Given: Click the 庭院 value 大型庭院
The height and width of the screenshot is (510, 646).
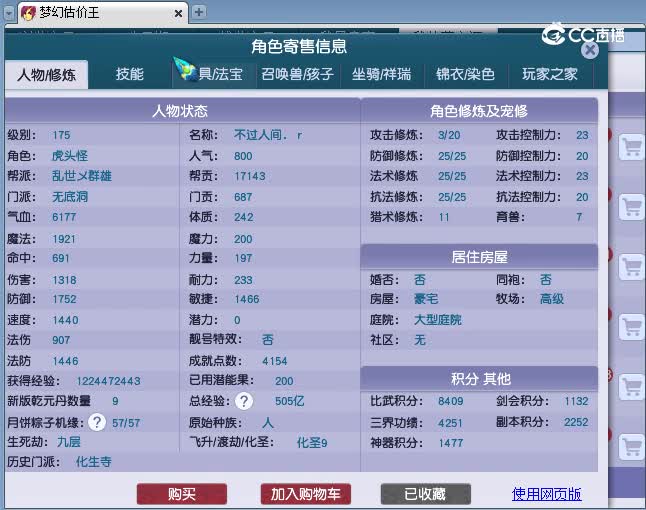Looking at the screenshot, I should click(438, 320).
